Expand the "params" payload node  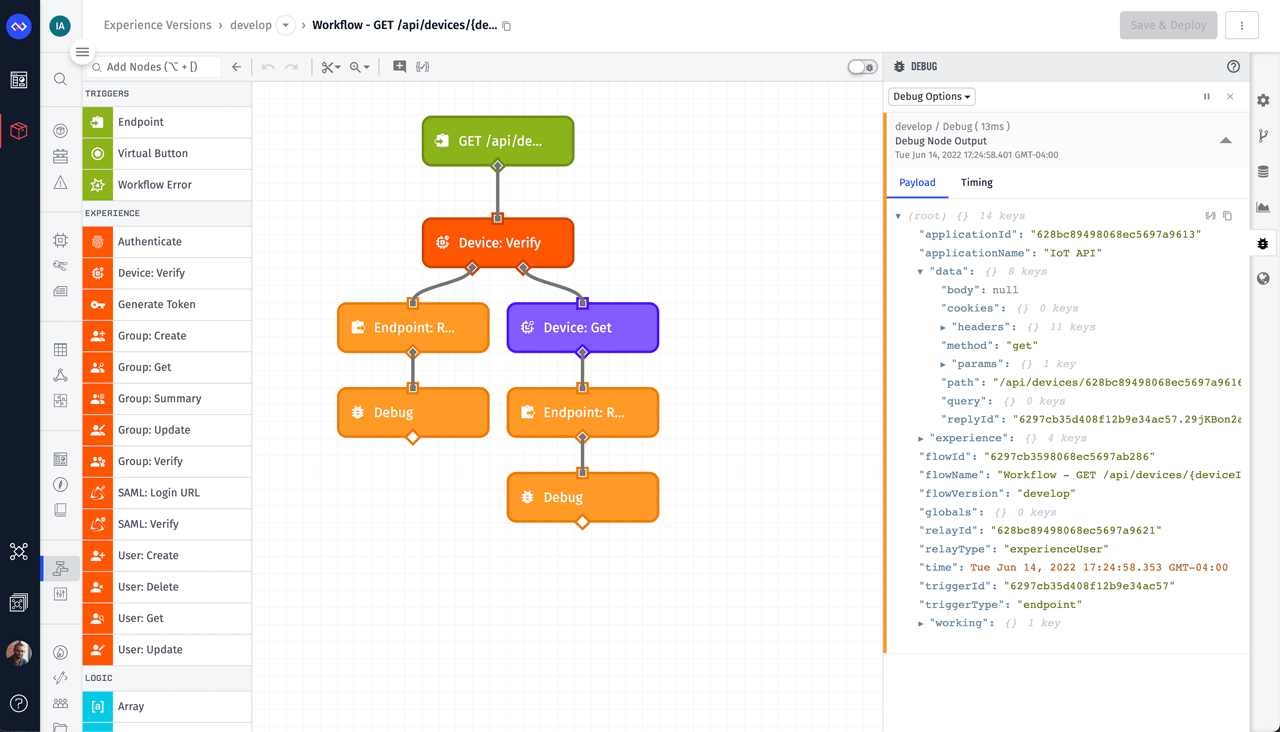tap(943, 364)
